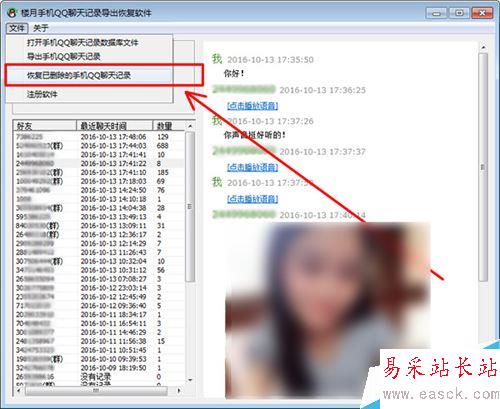Select row dated 2016-10-13 10:32:04
Viewport: 500px width, 409px height.
[x=99, y=261]
